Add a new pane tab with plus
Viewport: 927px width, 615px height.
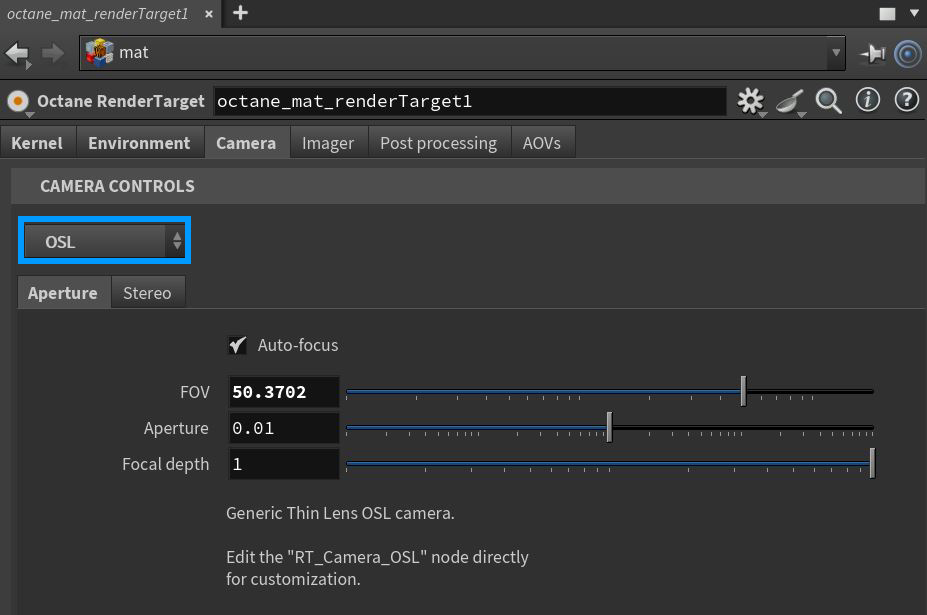click(240, 13)
